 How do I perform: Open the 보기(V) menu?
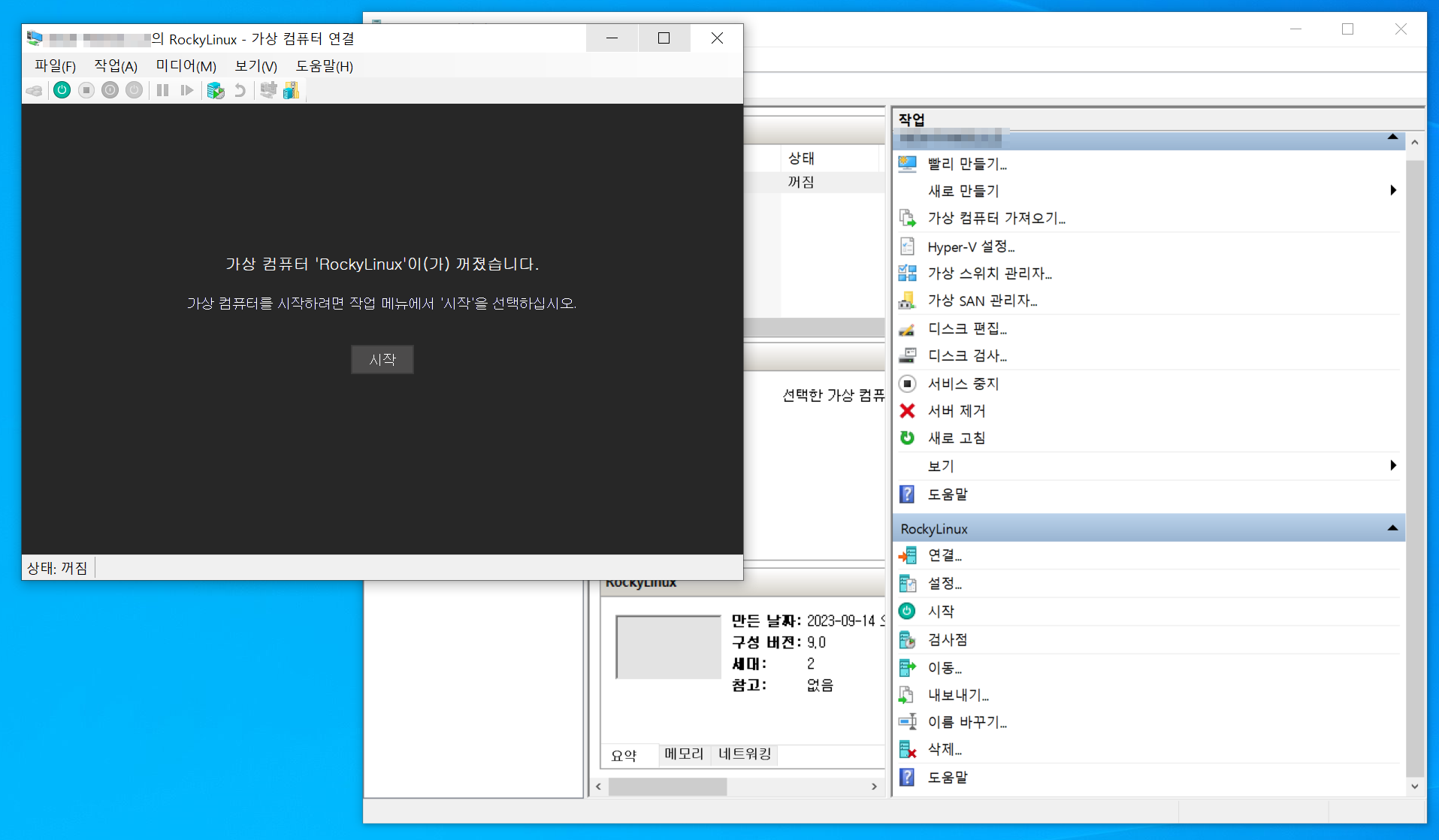click(256, 66)
